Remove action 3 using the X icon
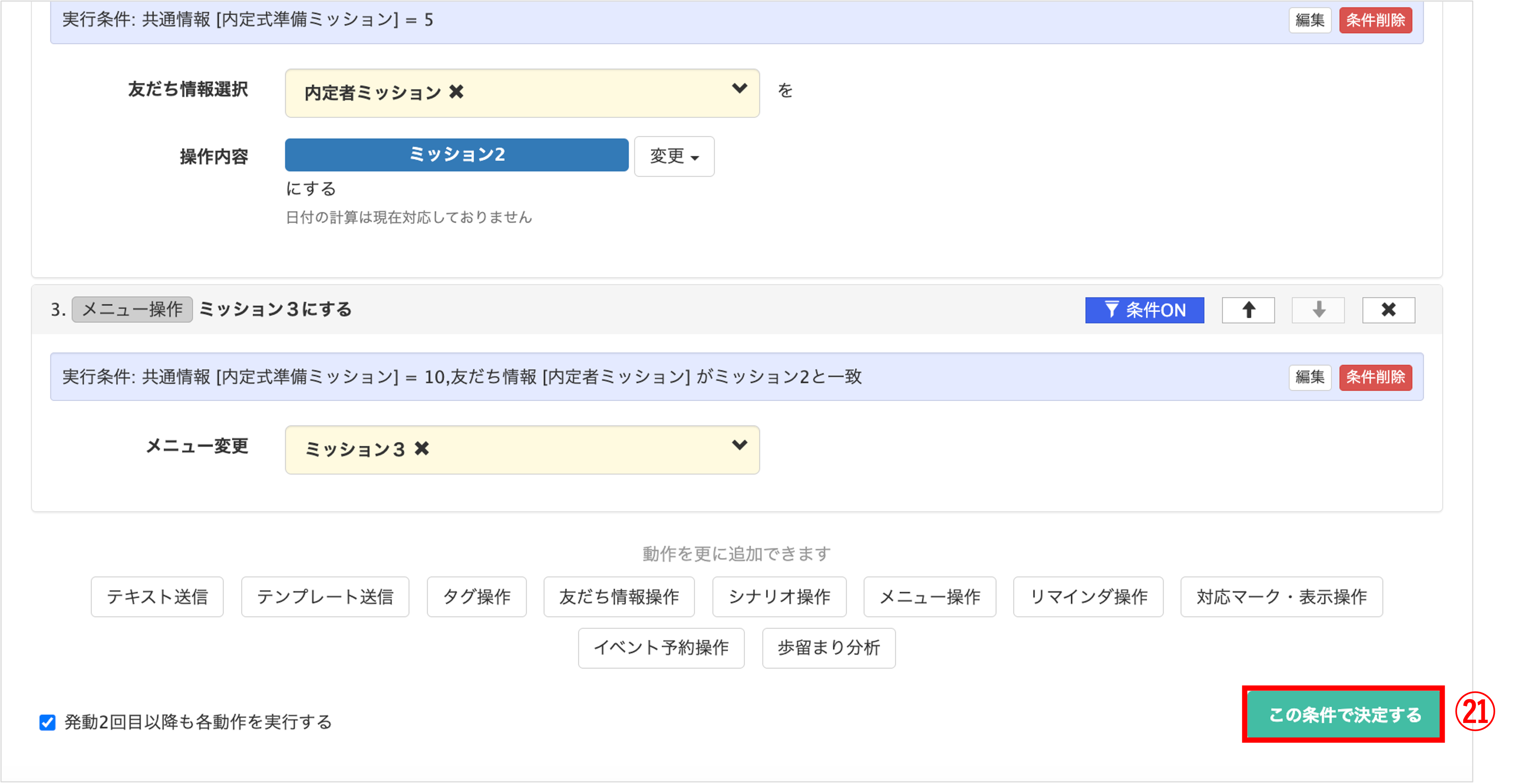 [x=1389, y=310]
